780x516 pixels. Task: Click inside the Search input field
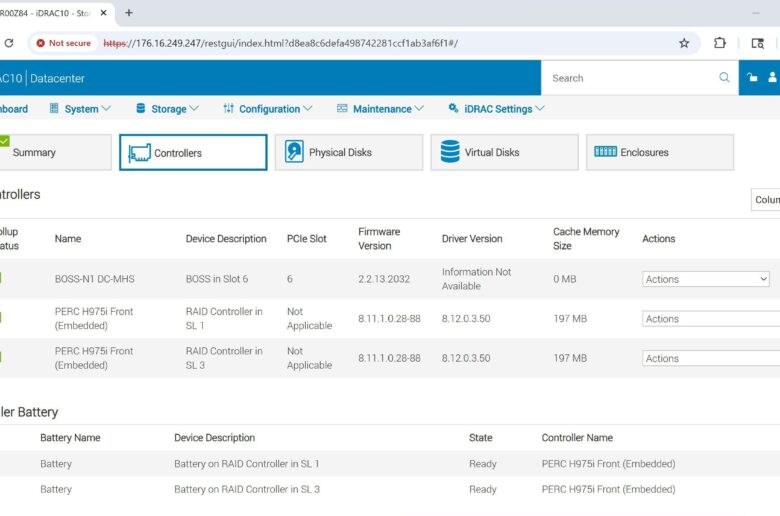pos(630,78)
